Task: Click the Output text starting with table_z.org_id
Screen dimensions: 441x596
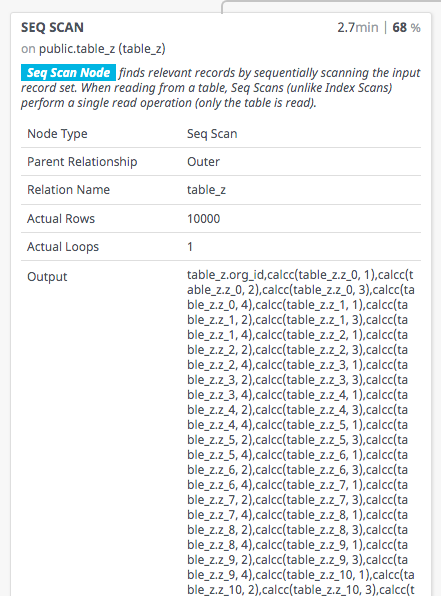Action: (x=301, y=432)
